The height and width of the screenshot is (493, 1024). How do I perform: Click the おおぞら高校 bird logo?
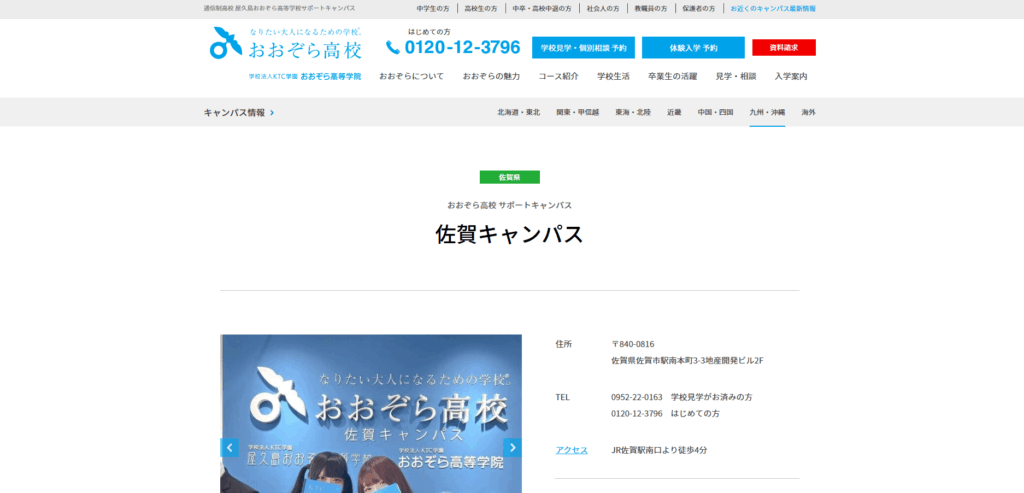[x=226, y=43]
